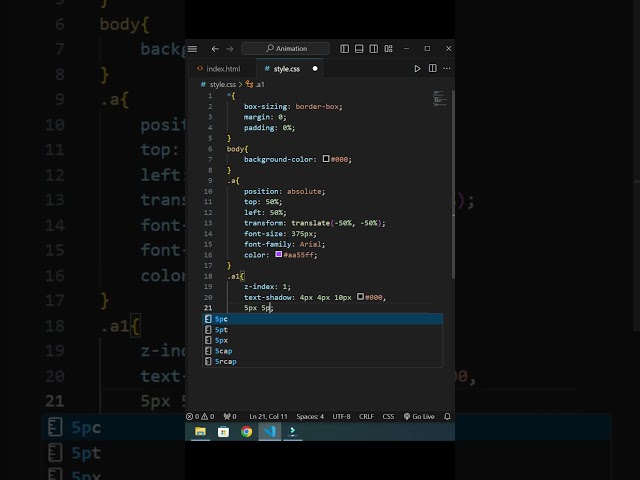Viewport: 640px width, 480px height.
Task: Open the #aa55ff color swatch on line 16
Action: click(x=278, y=254)
